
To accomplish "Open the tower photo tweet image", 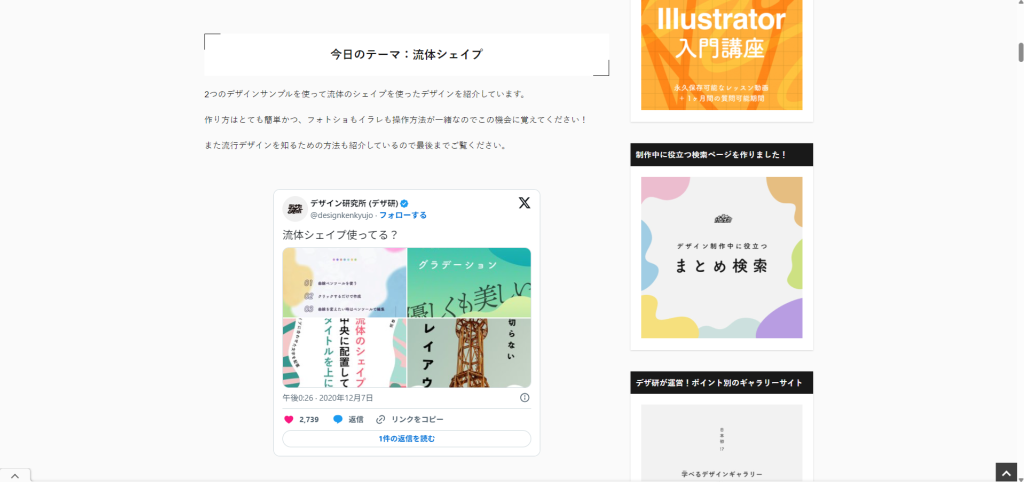I will (469, 353).
